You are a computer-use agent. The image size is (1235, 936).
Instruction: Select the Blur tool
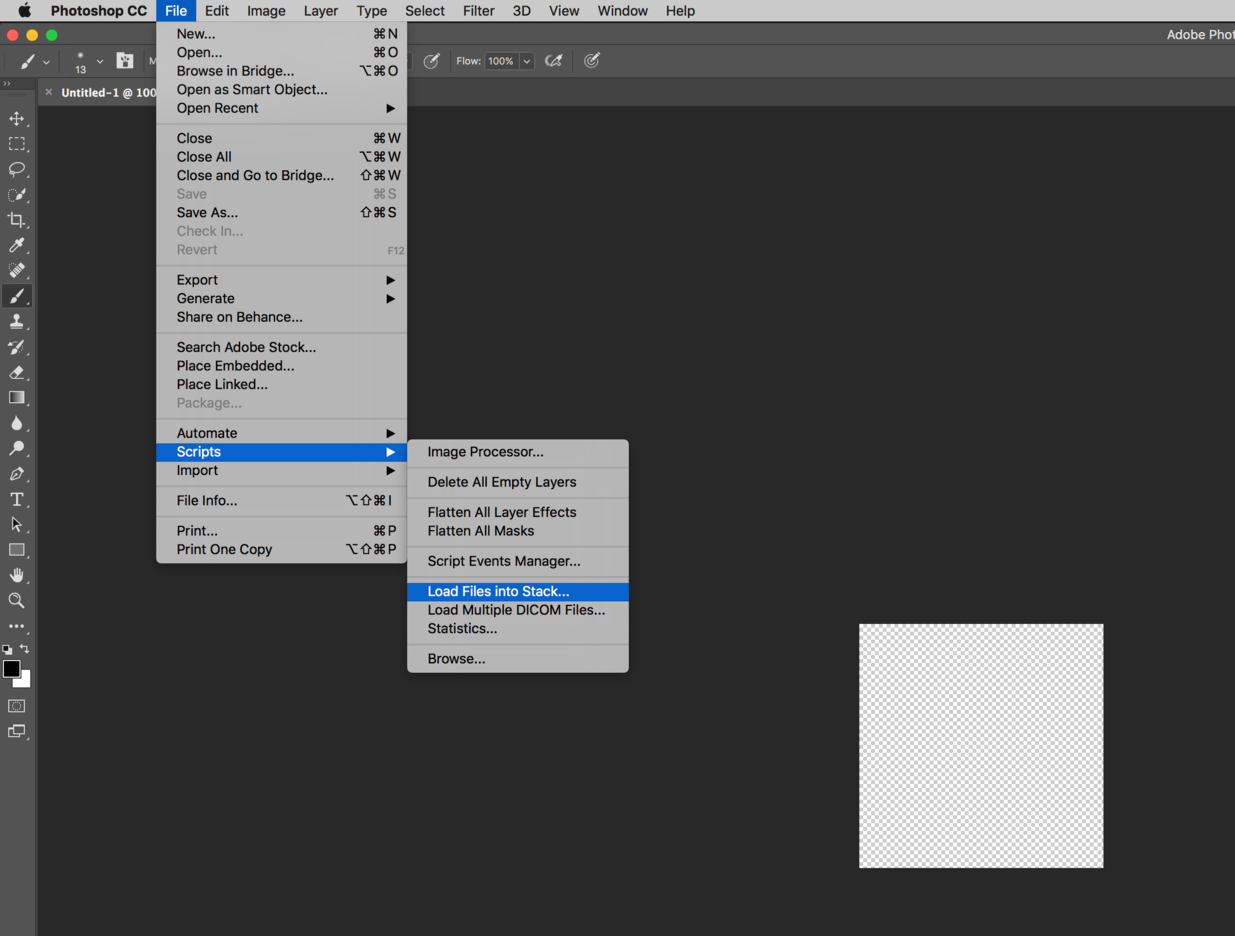(x=17, y=423)
